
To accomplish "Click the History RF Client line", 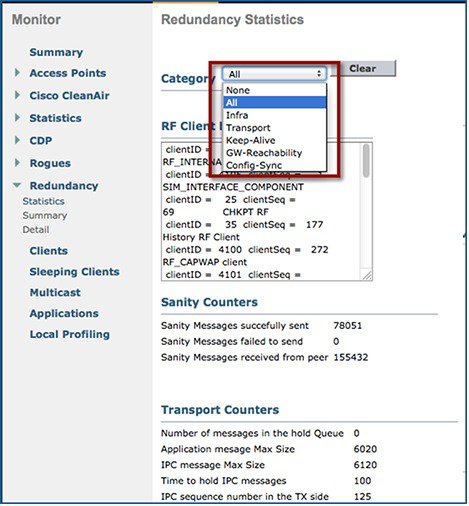I will pos(201,237).
